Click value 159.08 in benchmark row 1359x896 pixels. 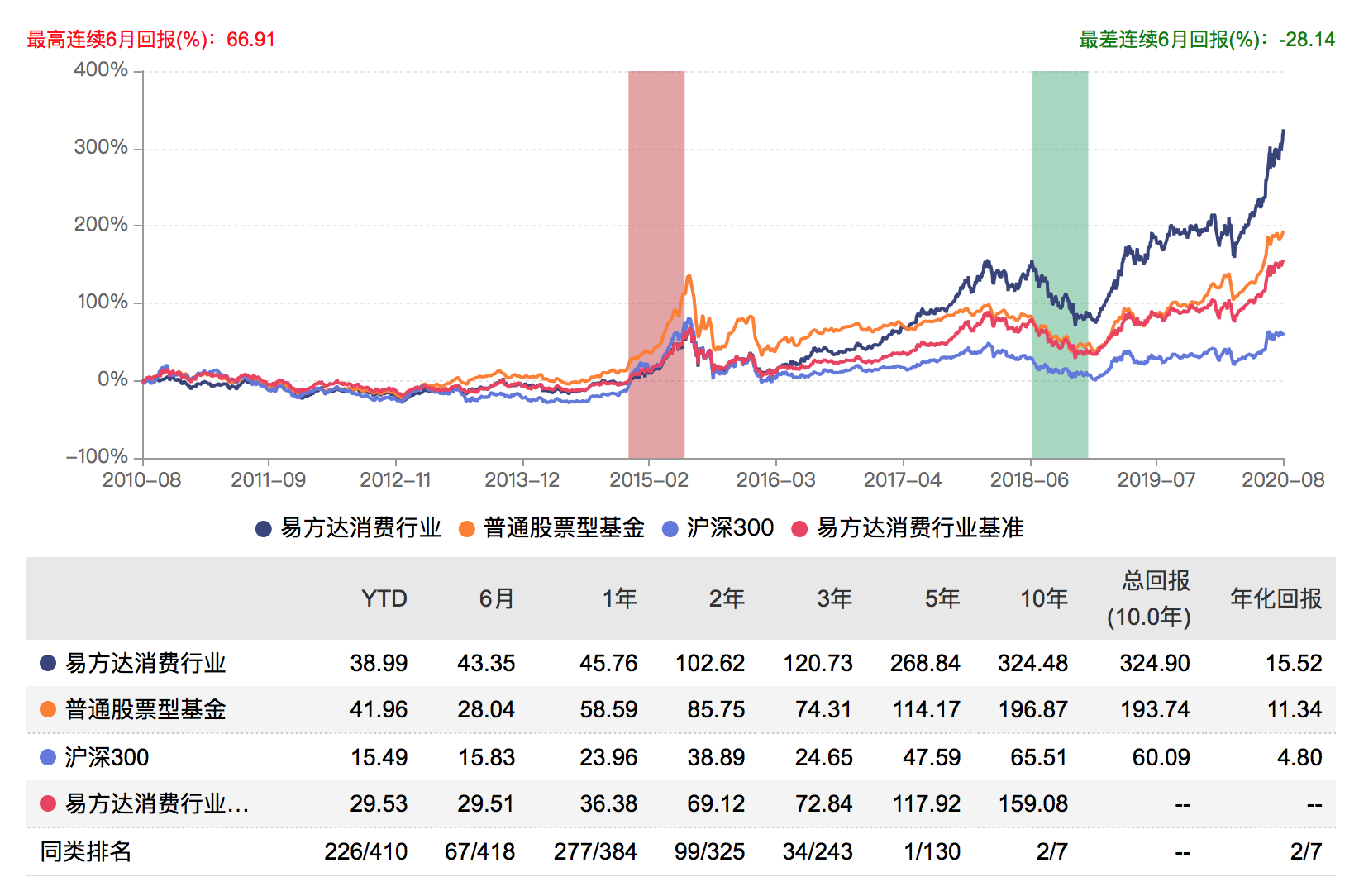[x=1032, y=803]
